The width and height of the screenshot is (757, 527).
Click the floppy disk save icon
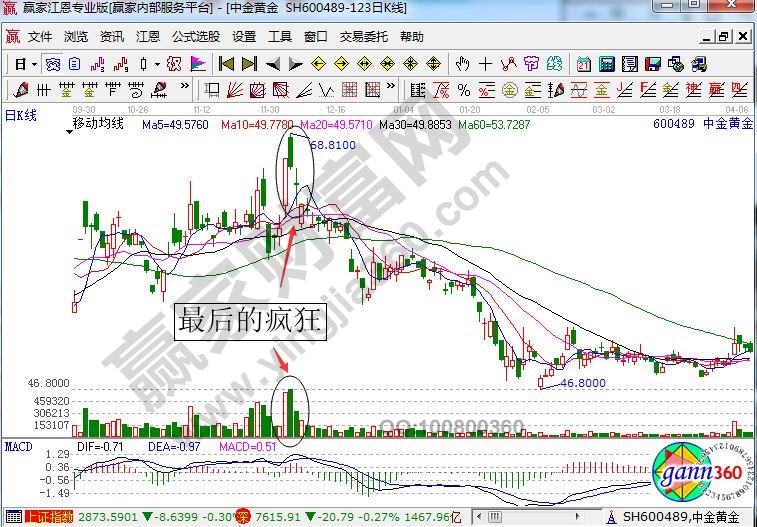tap(651, 64)
